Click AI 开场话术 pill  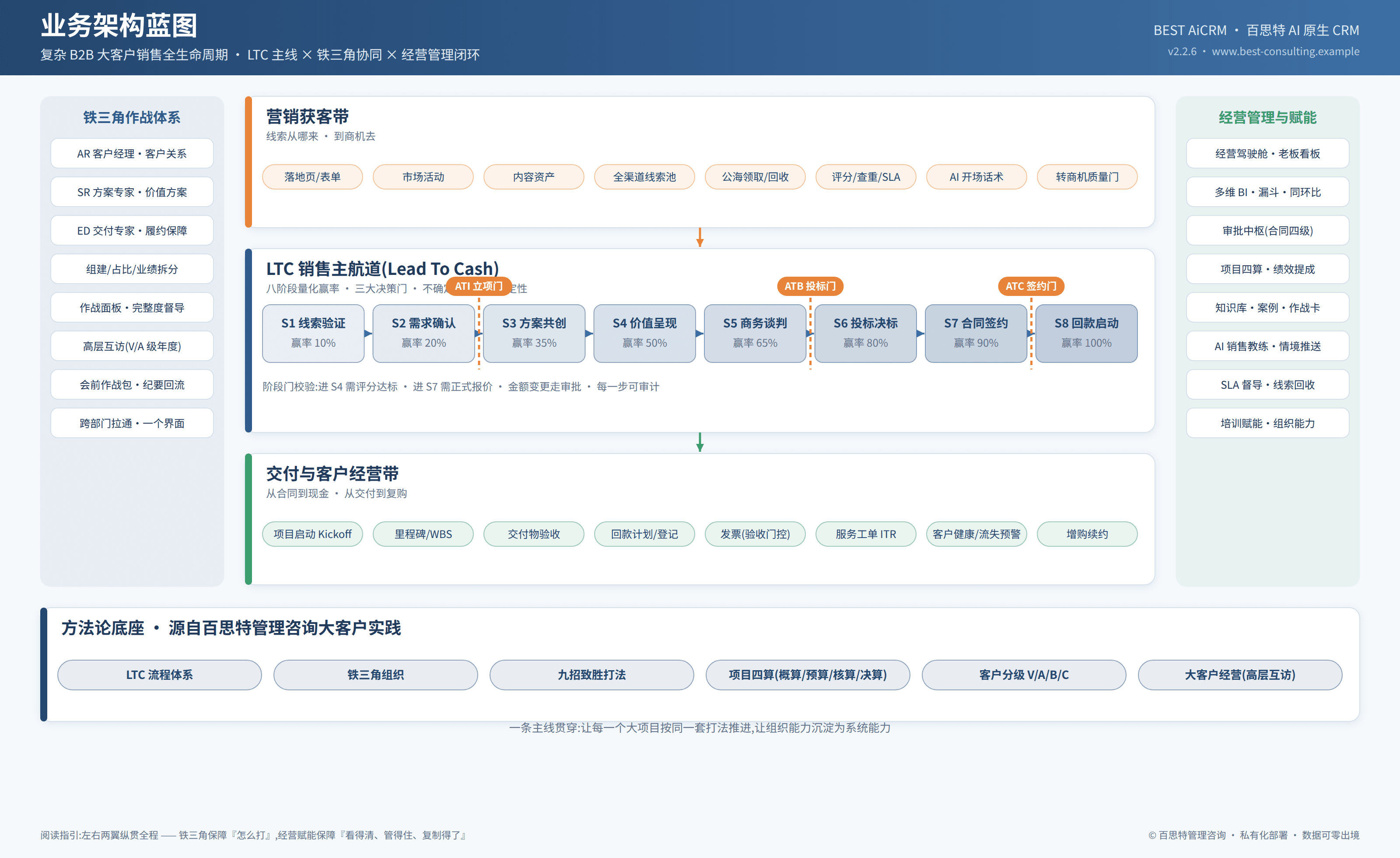tap(976, 177)
